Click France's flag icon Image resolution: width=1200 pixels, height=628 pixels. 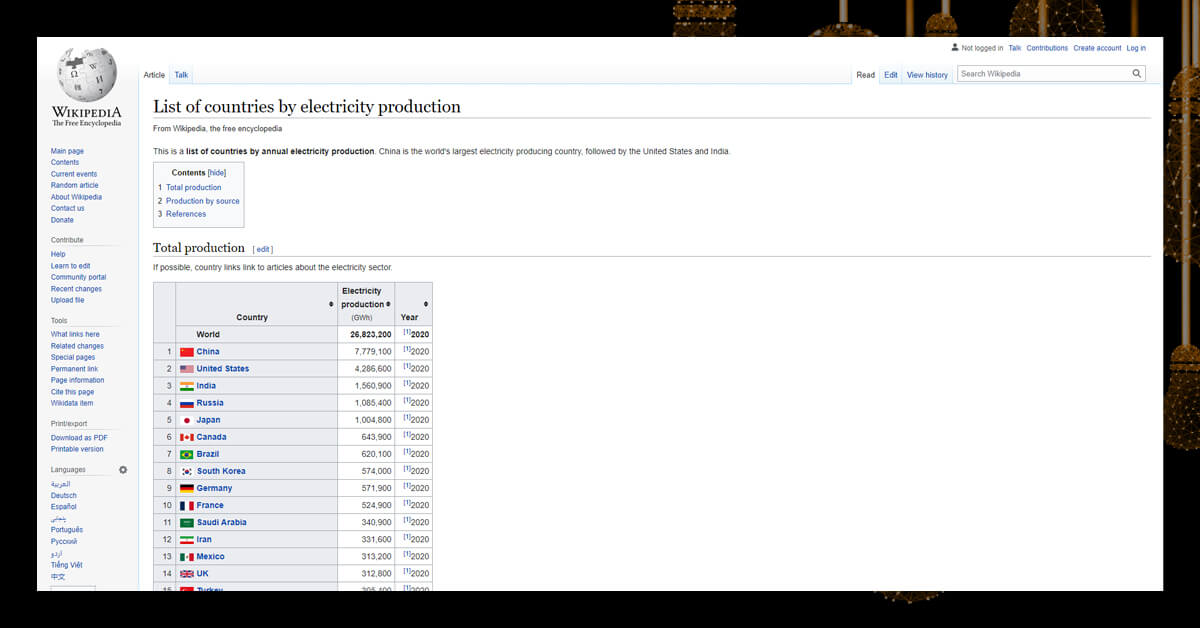(x=187, y=505)
